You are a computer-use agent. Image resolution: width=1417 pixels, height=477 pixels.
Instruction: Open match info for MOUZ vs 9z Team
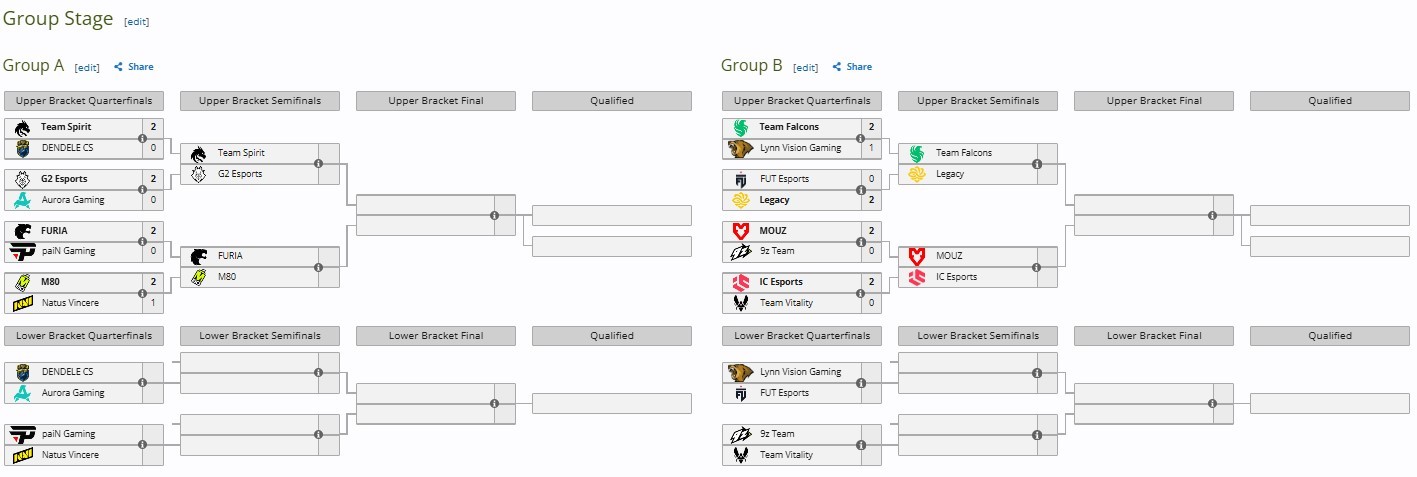[x=860, y=241]
